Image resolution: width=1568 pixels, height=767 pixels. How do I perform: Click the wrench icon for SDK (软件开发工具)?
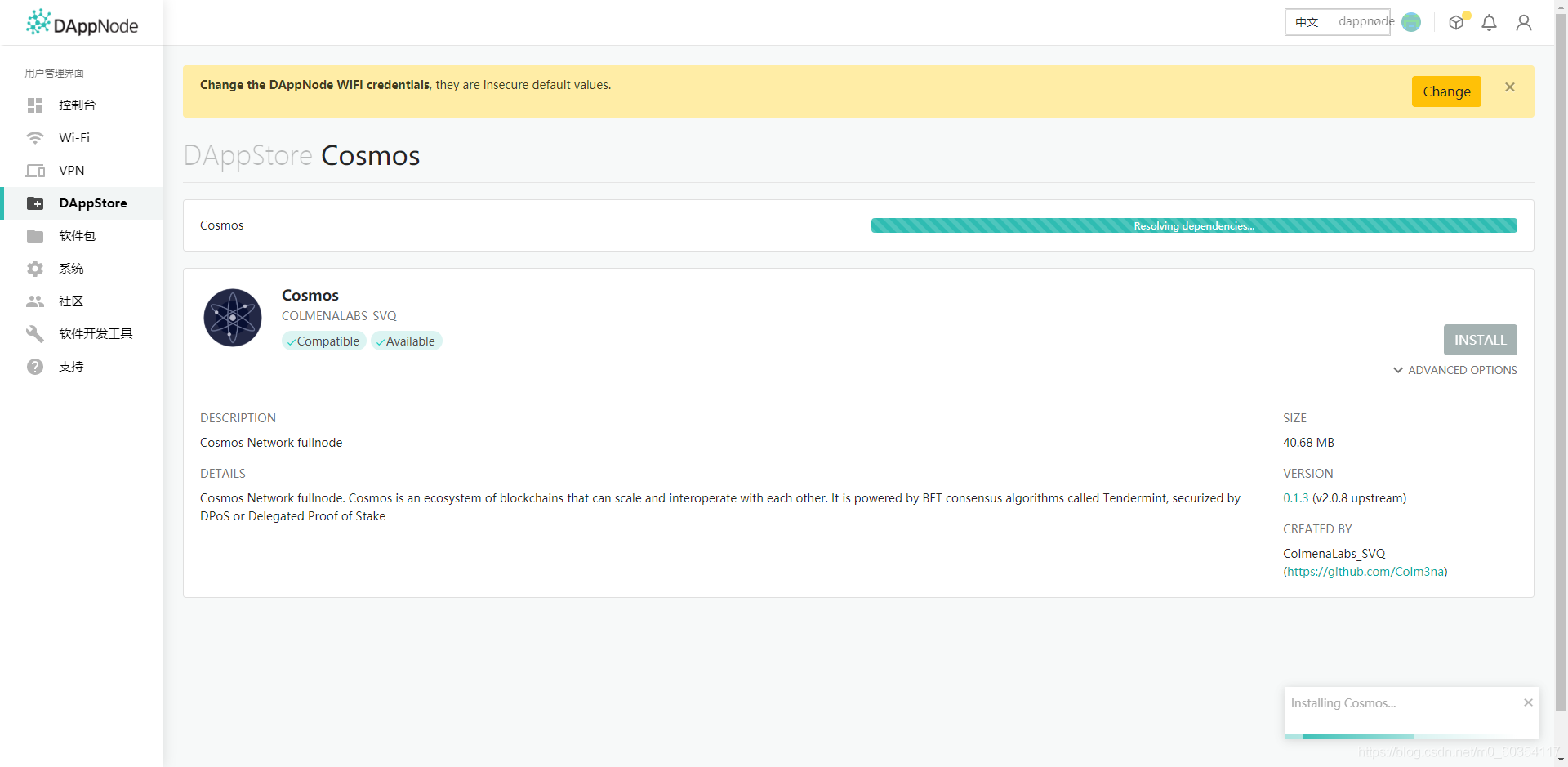pyautogui.click(x=35, y=334)
